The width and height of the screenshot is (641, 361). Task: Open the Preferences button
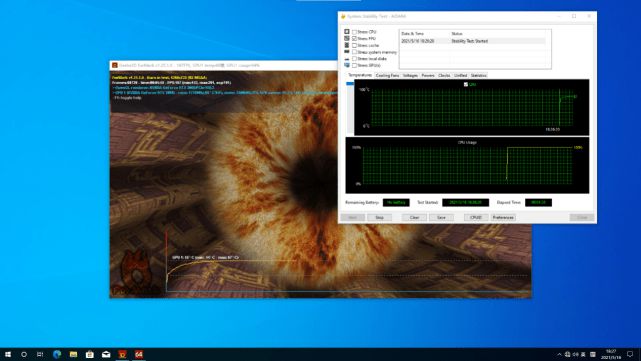(503, 217)
